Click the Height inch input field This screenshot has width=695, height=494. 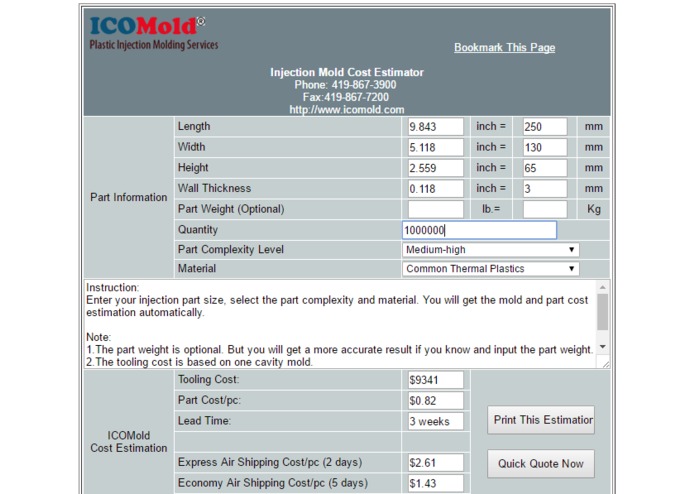[436, 168]
